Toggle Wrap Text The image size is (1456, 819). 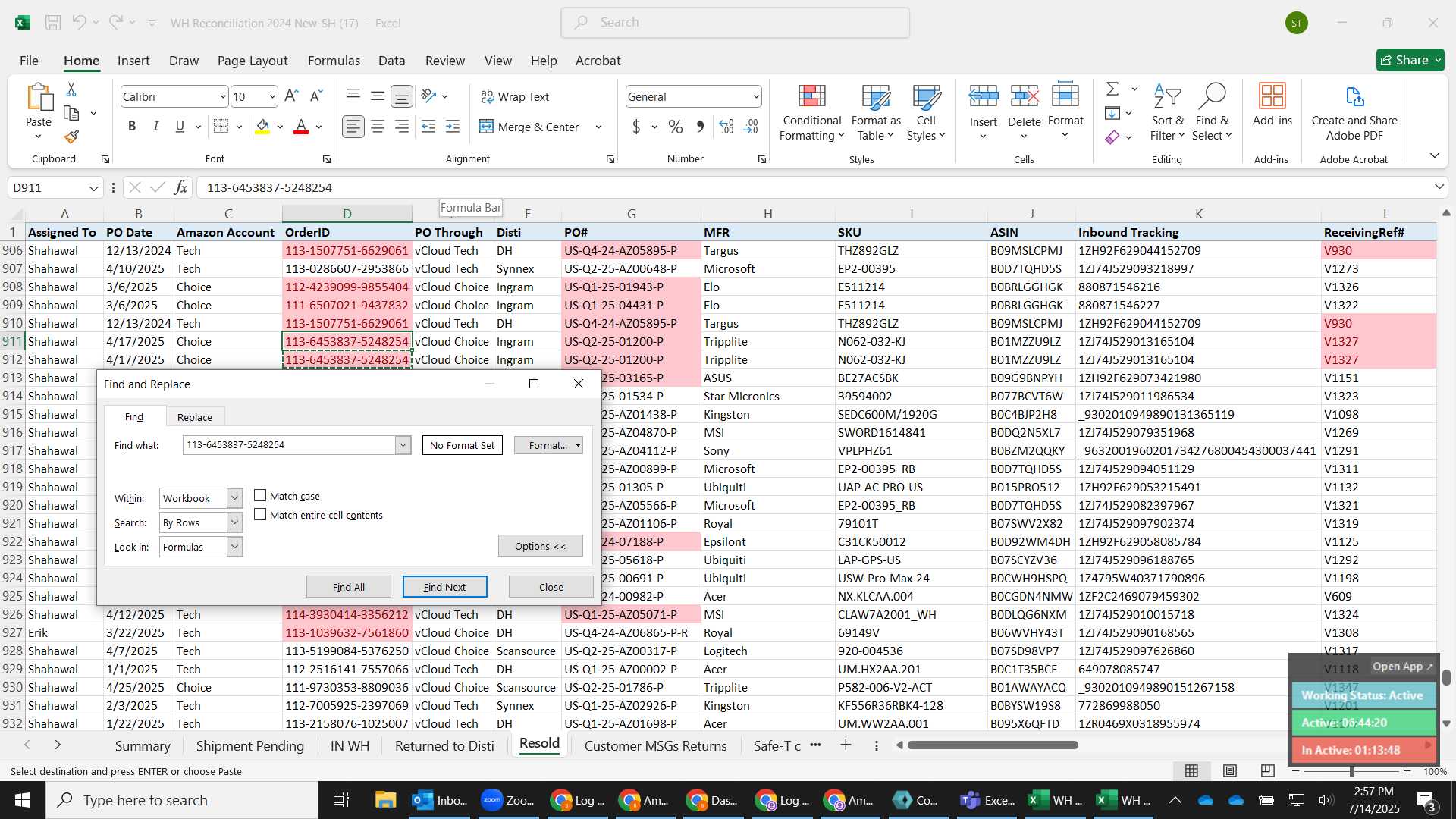(x=515, y=96)
